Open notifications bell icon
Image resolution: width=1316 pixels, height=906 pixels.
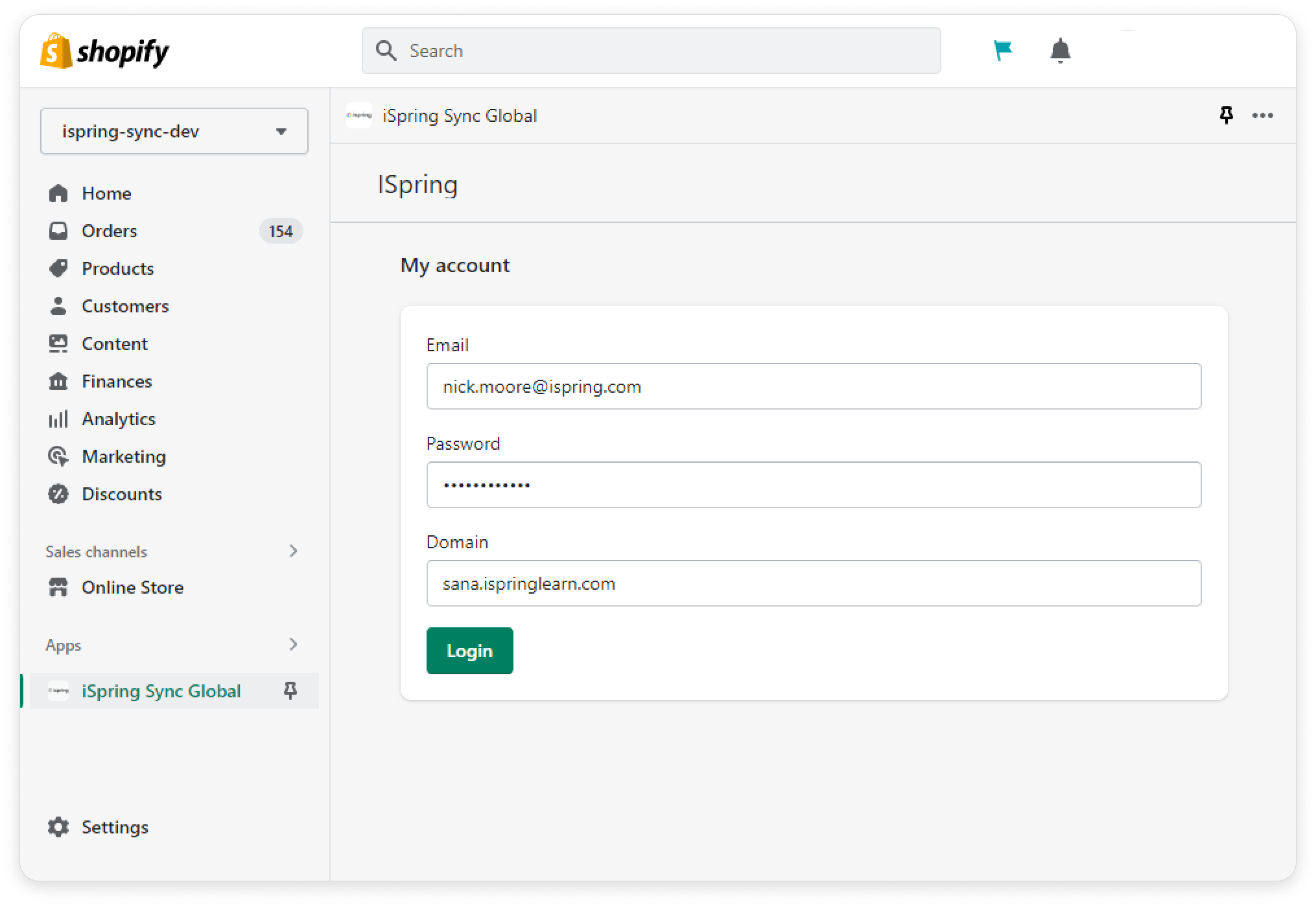click(1060, 51)
